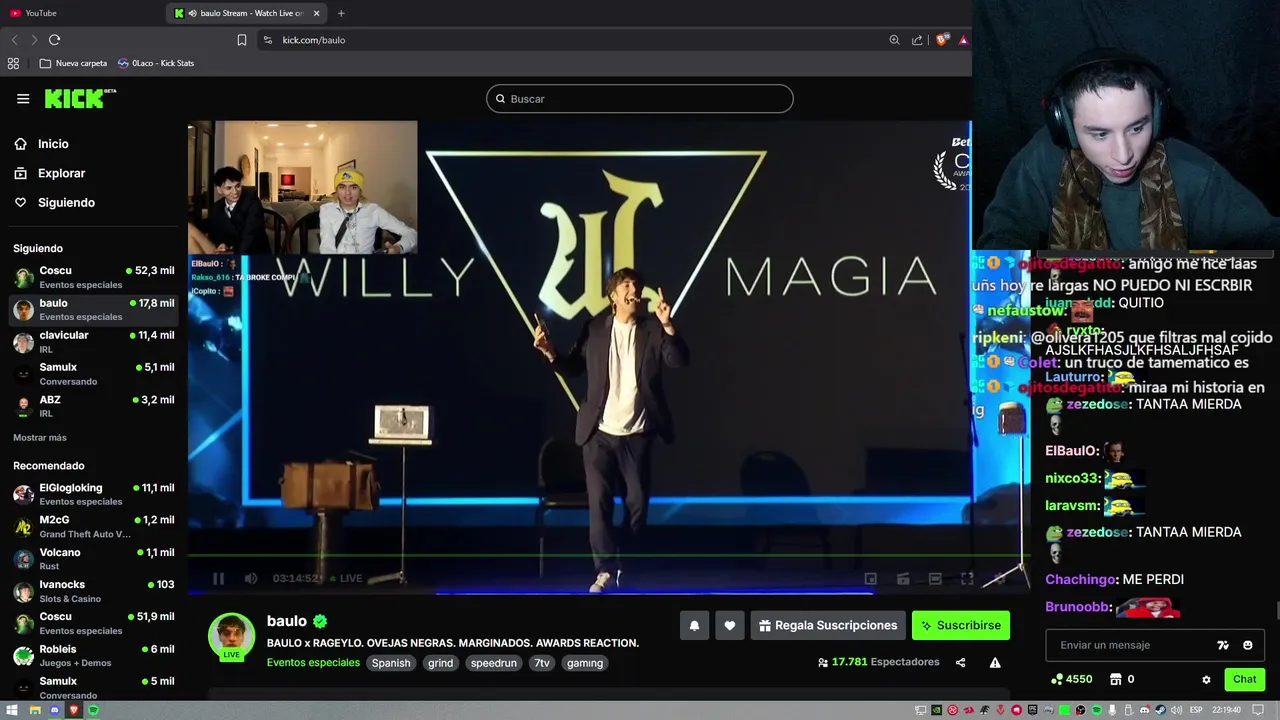
Task: Reload the page
Action: point(54,40)
